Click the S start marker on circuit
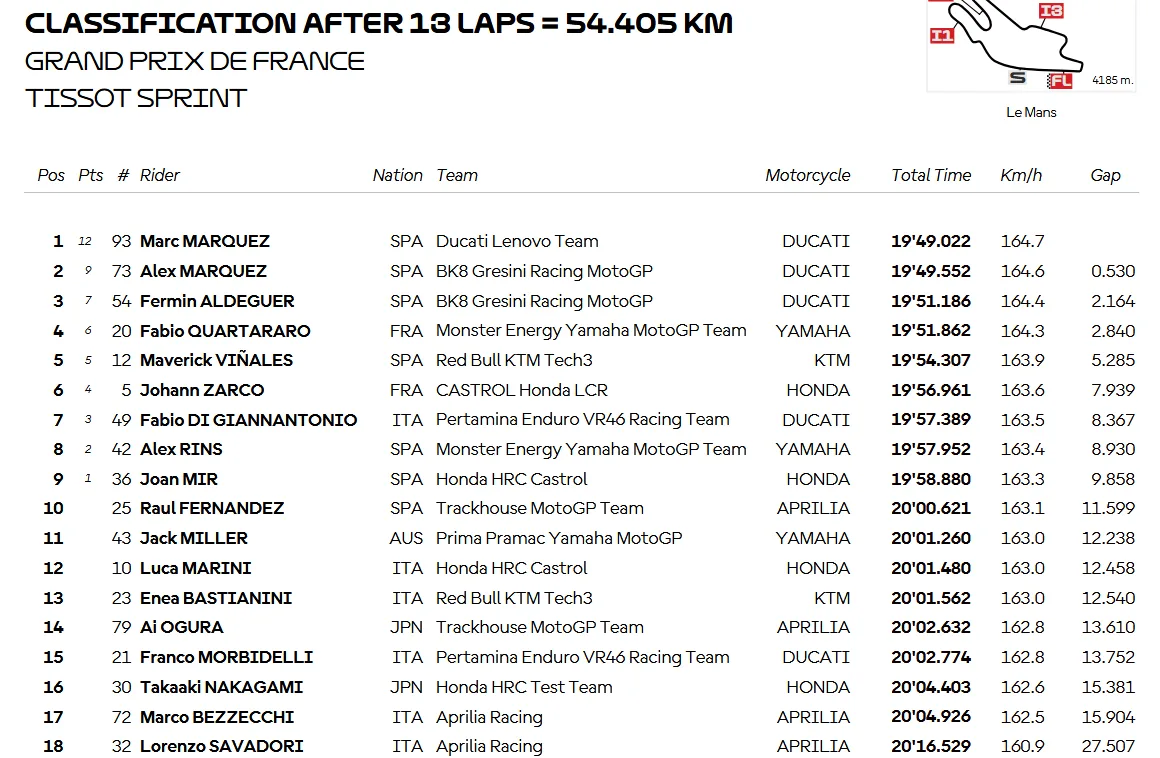Image resolution: width=1160 pixels, height=758 pixels. coord(1018,78)
